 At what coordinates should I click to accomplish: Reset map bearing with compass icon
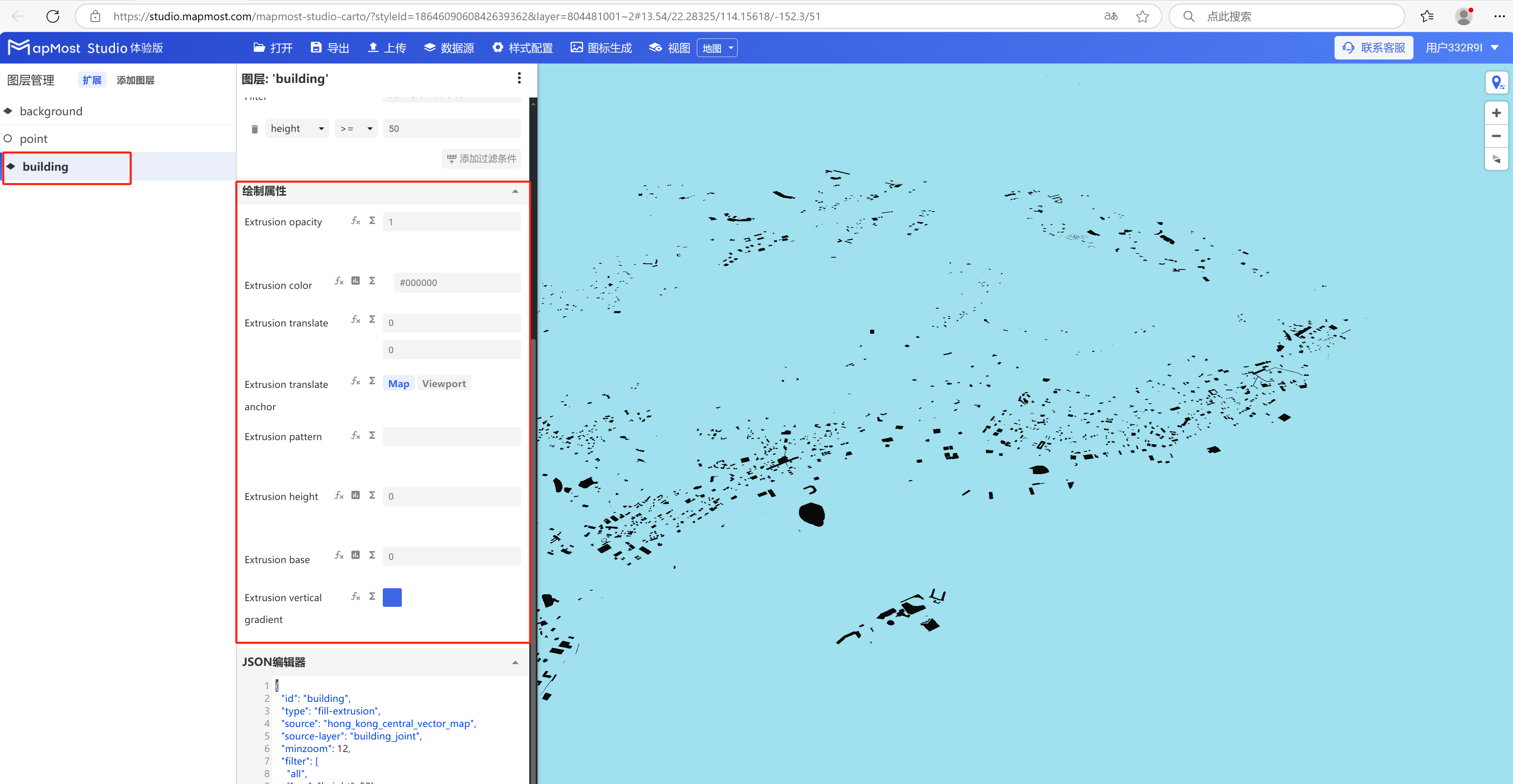pos(1496,159)
